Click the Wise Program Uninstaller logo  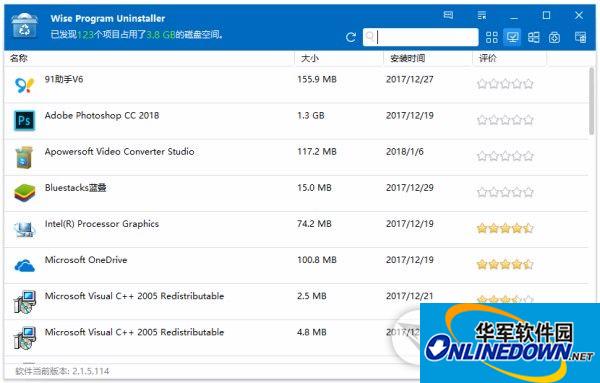24,26
